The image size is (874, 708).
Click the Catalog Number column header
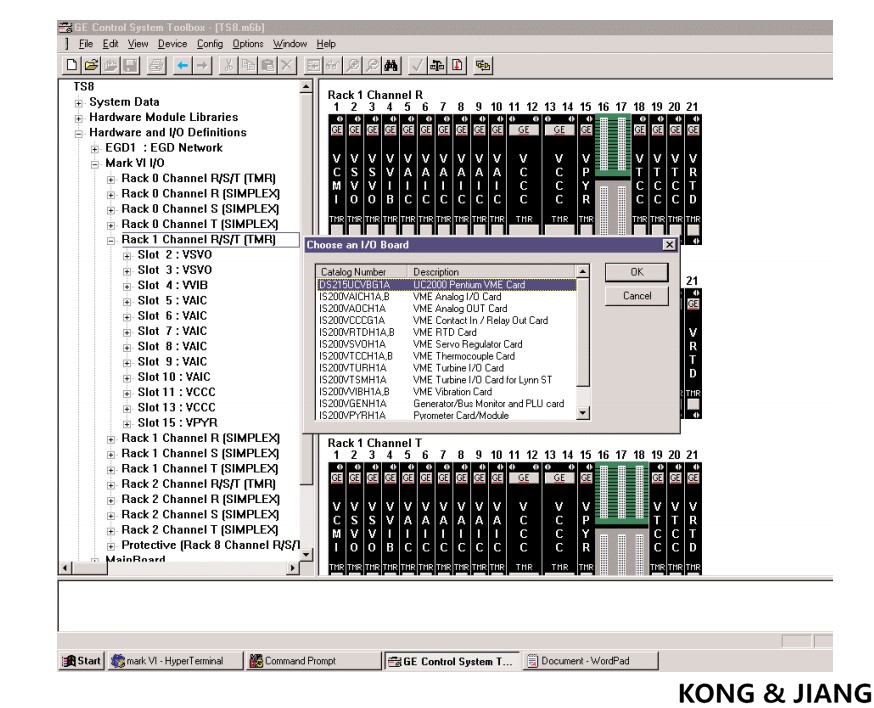362,271
